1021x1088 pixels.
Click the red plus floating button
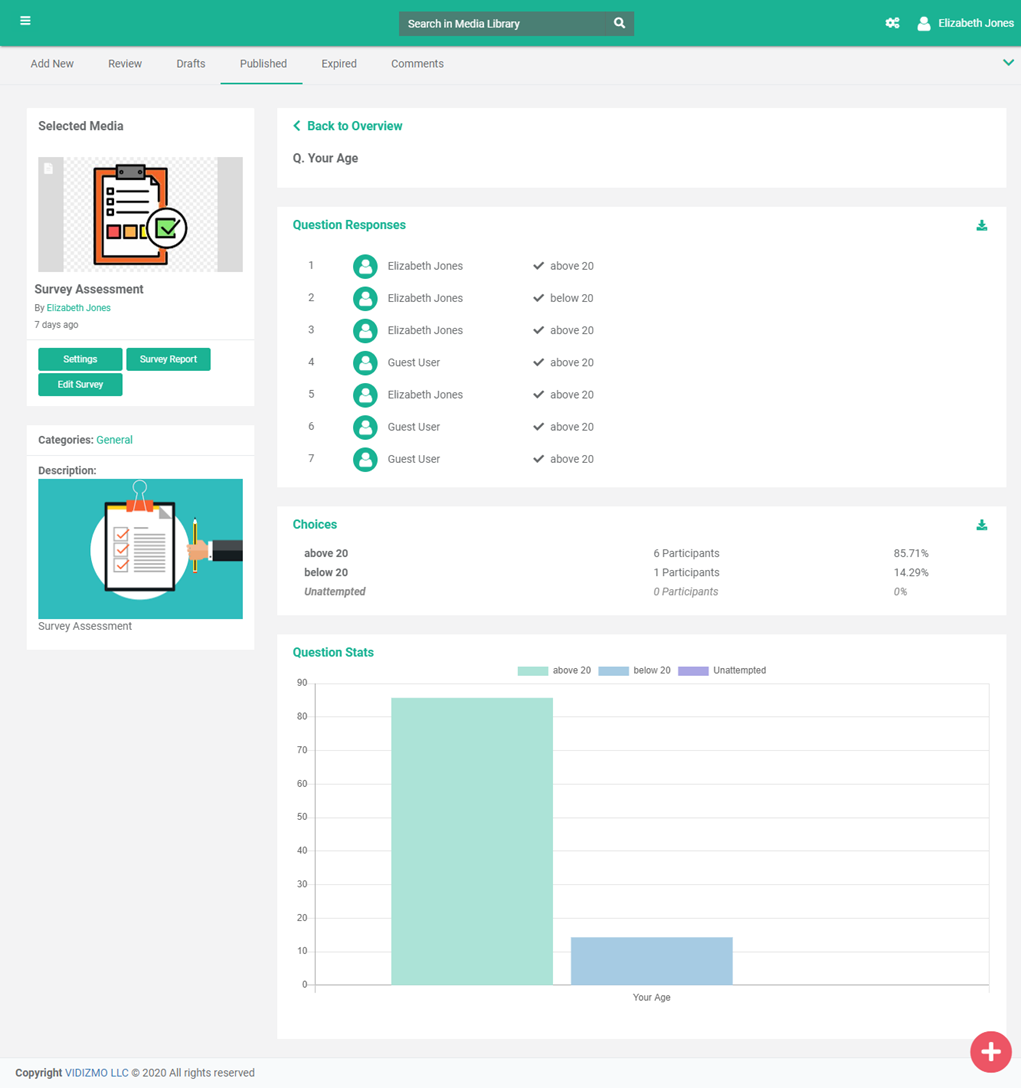(x=990, y=1051)
